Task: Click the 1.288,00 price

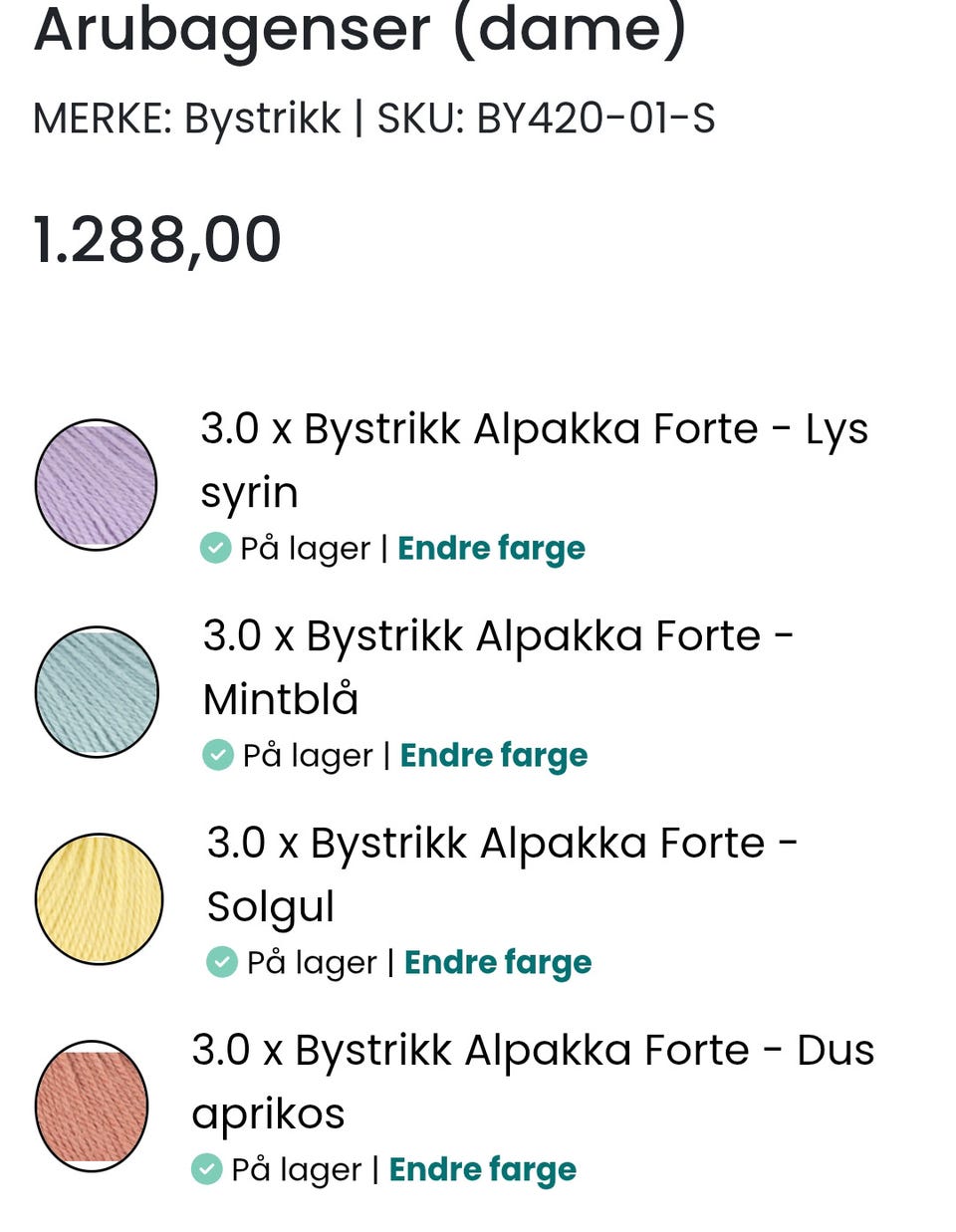Action: pos(157,240)
